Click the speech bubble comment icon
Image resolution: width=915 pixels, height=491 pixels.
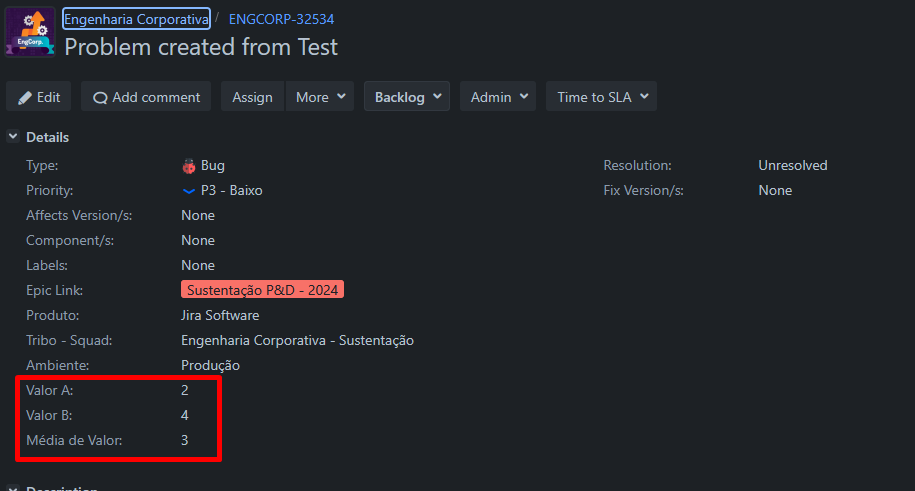point(100,97)
